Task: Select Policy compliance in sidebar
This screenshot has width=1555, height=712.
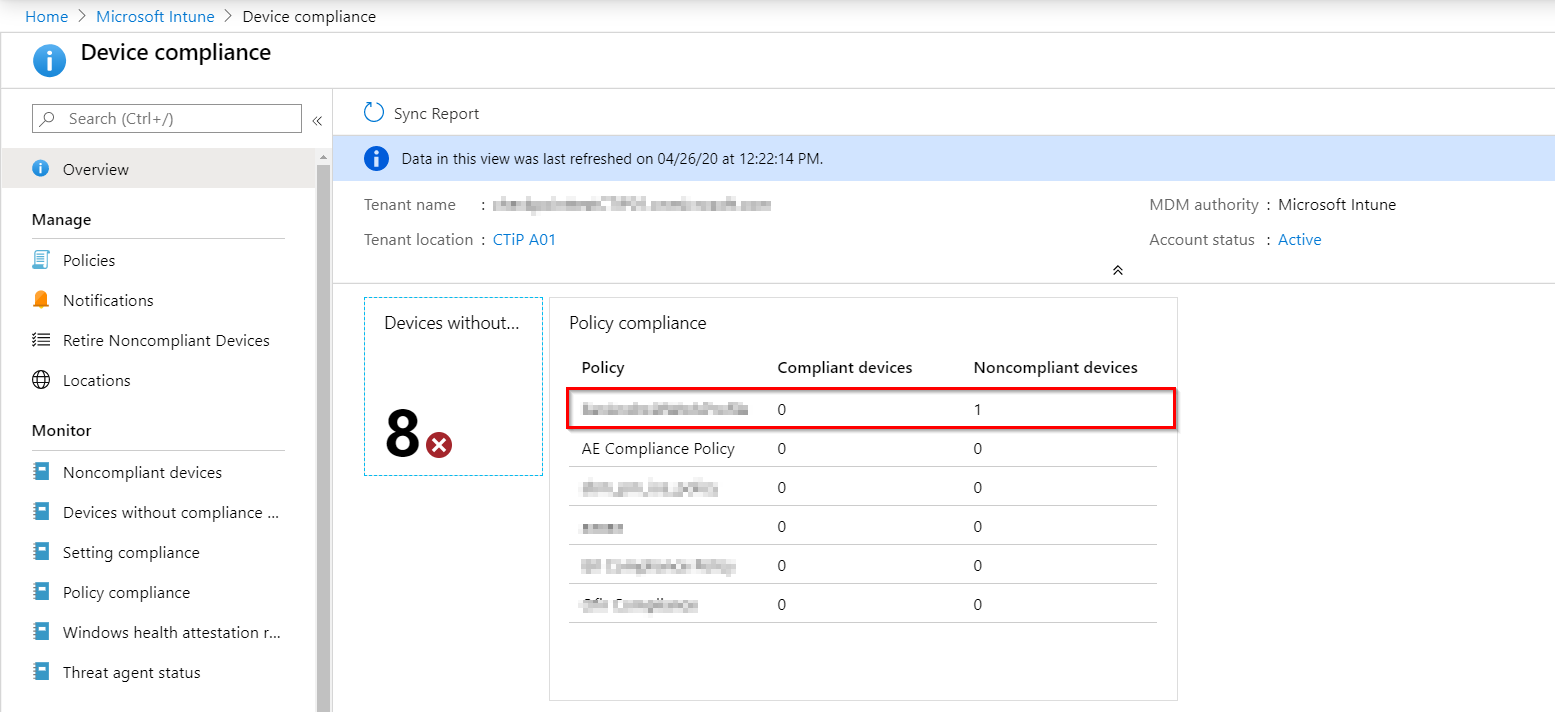Action: pos(126,592)
